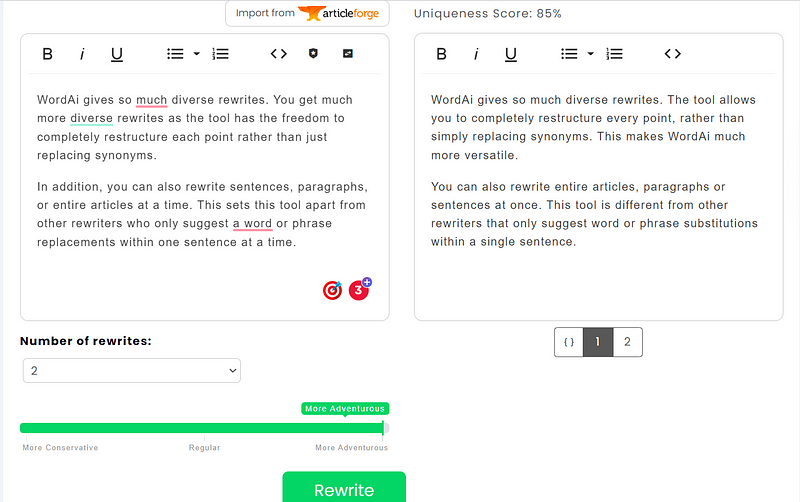Open the red badge showing 3 suggestions
This screenshot has height=502, width=800.
click(359, 290)
